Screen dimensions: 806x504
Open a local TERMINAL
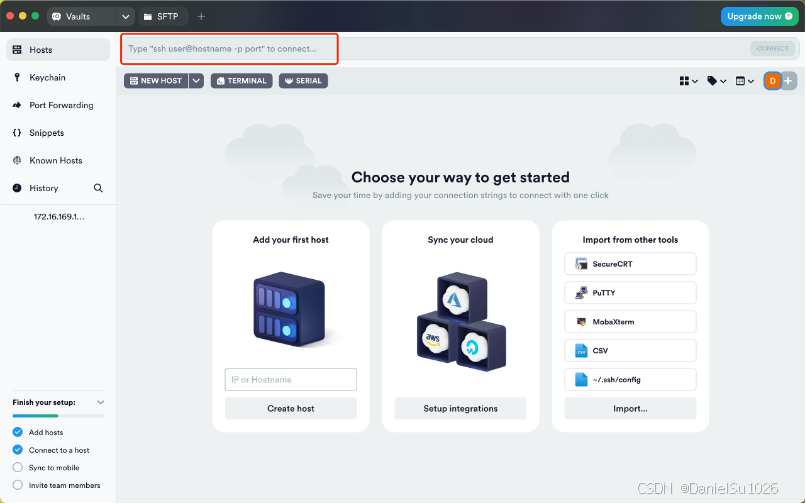click(x=242, y=81)
